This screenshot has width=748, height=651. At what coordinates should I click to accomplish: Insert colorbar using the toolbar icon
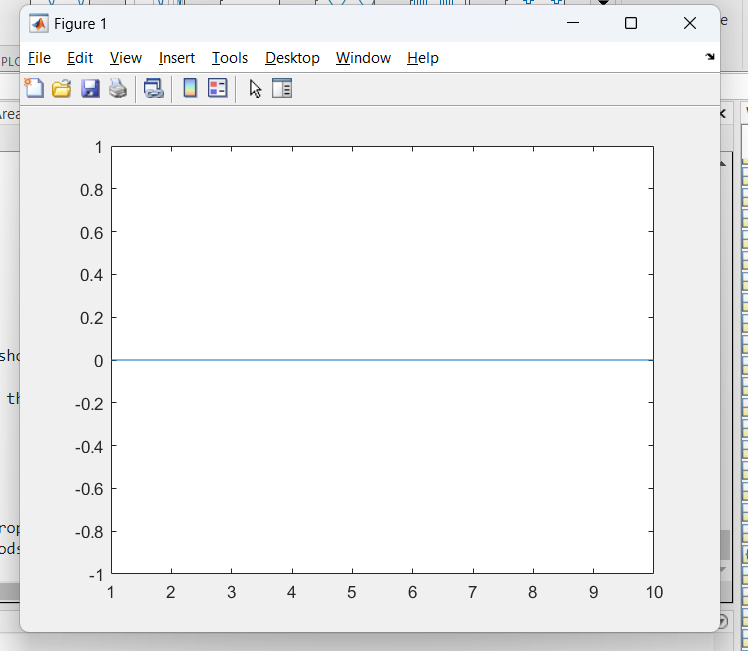click(190, 88)
